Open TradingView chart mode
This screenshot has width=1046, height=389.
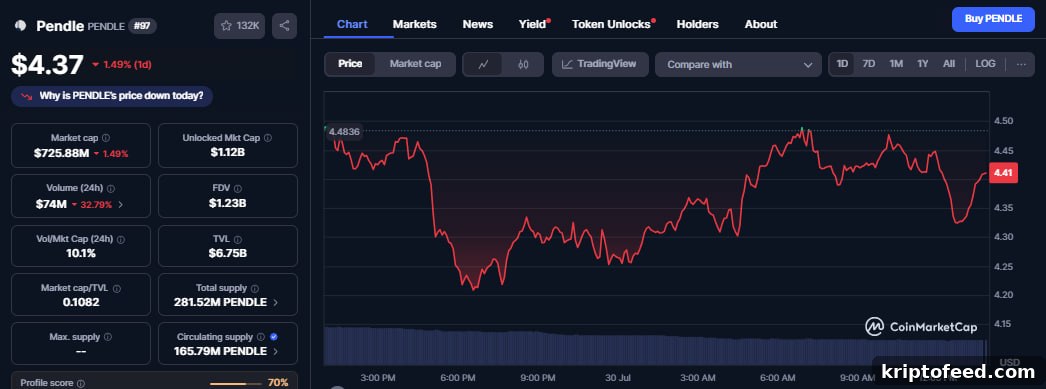tap(599, 64)
